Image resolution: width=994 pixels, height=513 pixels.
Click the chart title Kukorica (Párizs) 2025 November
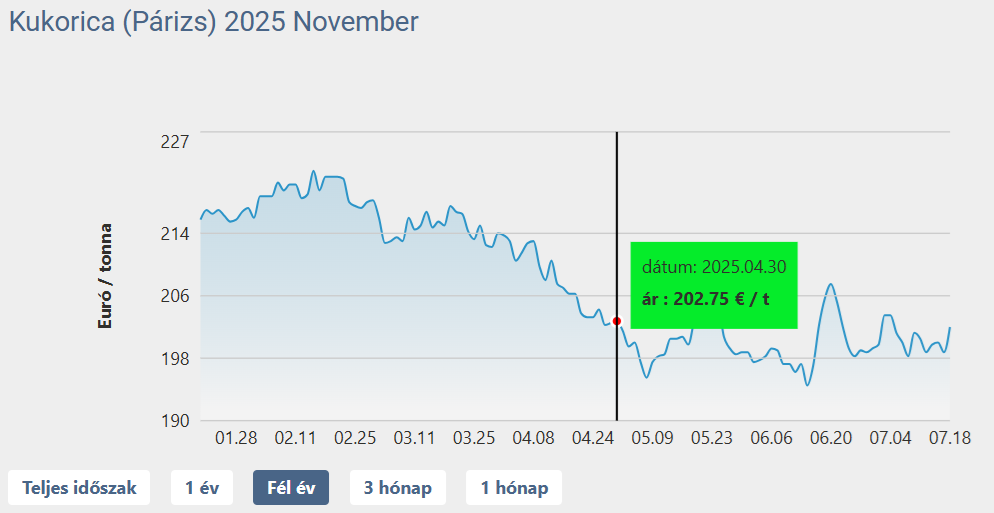tap(214, 22)
